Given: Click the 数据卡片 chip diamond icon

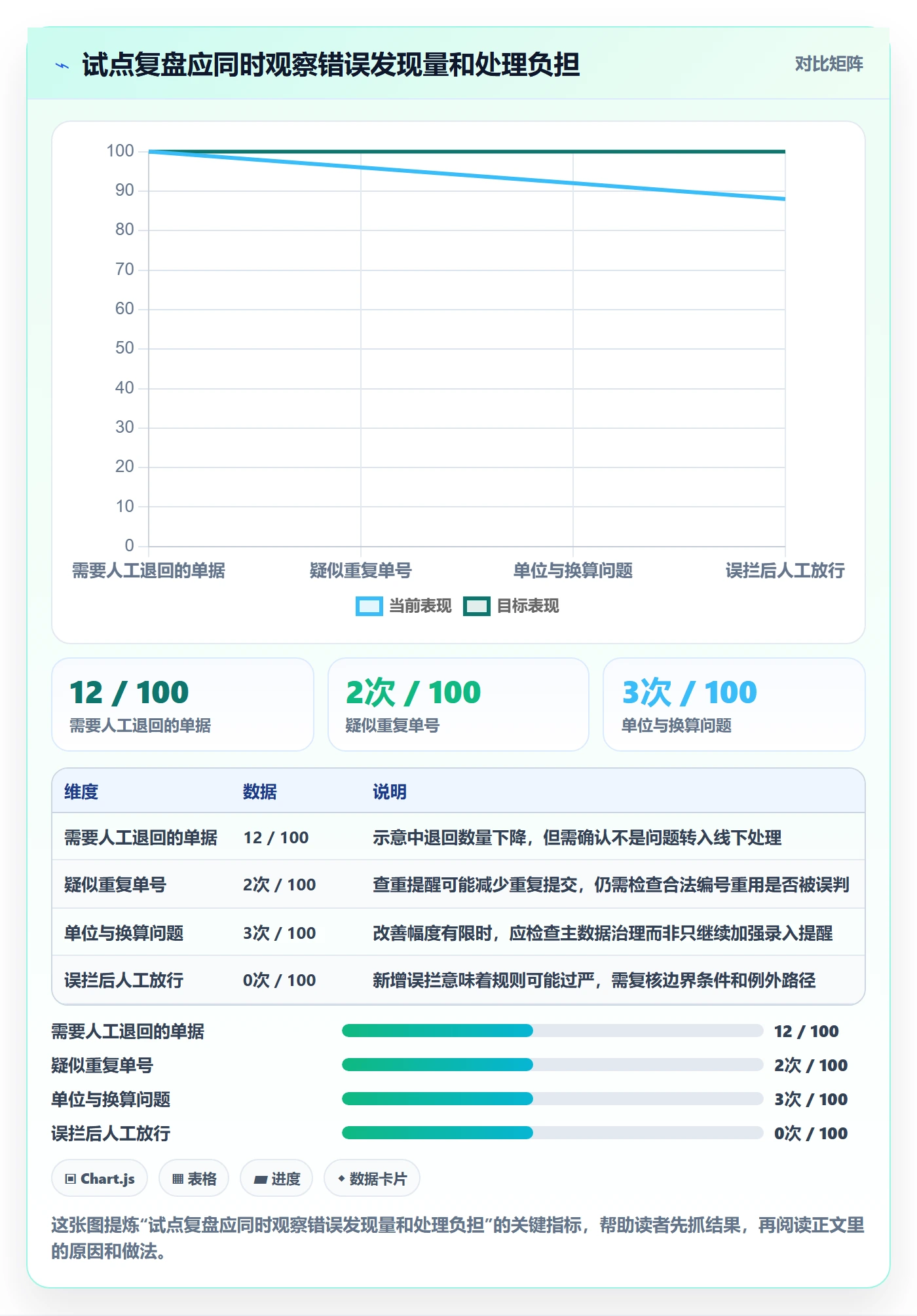Looking at the screenshot, I should 341,1179.
